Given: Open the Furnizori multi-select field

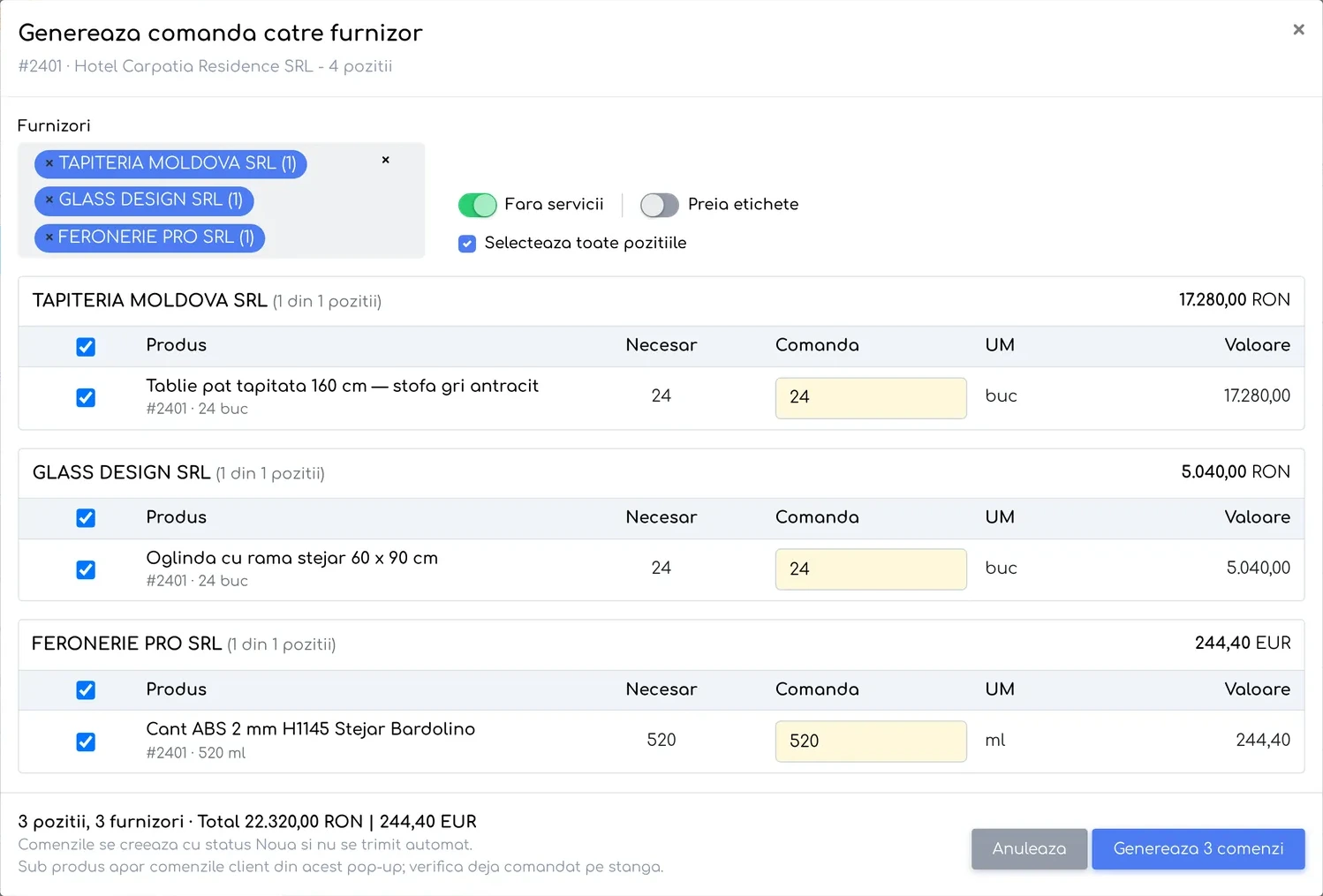Looking at the screenshot, I should point(221,200).
